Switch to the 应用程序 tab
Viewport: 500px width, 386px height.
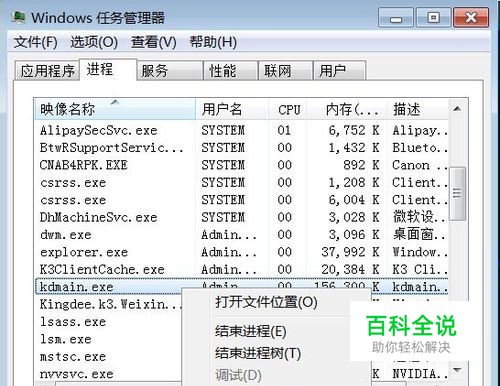point(47,71)
